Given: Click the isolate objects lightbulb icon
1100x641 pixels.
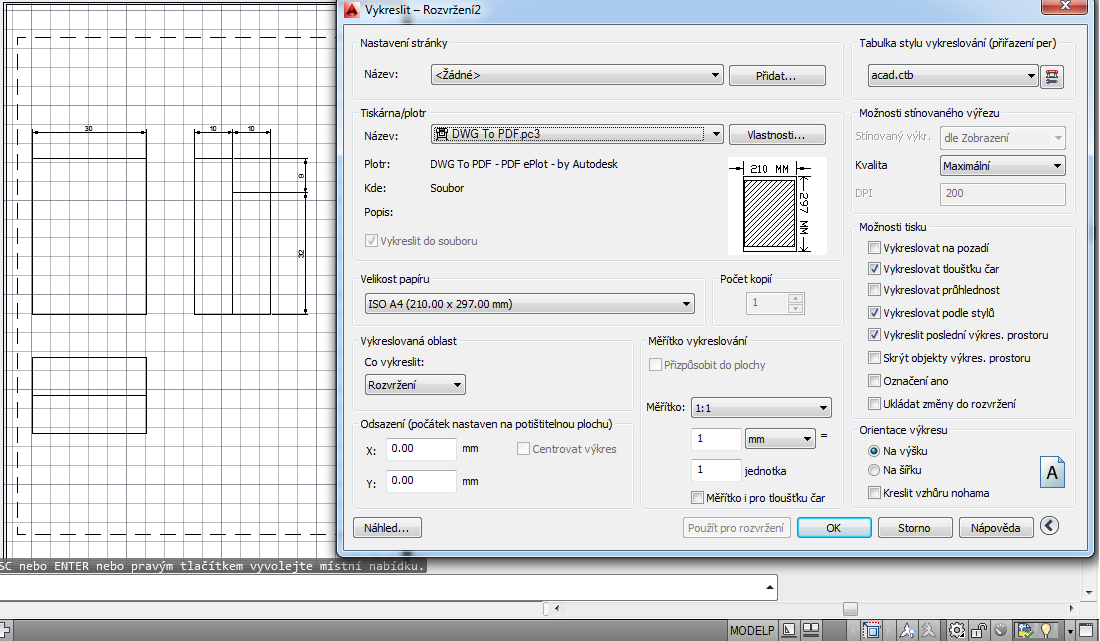Looking at the screenshot, I should click(x=1047, y=630).
